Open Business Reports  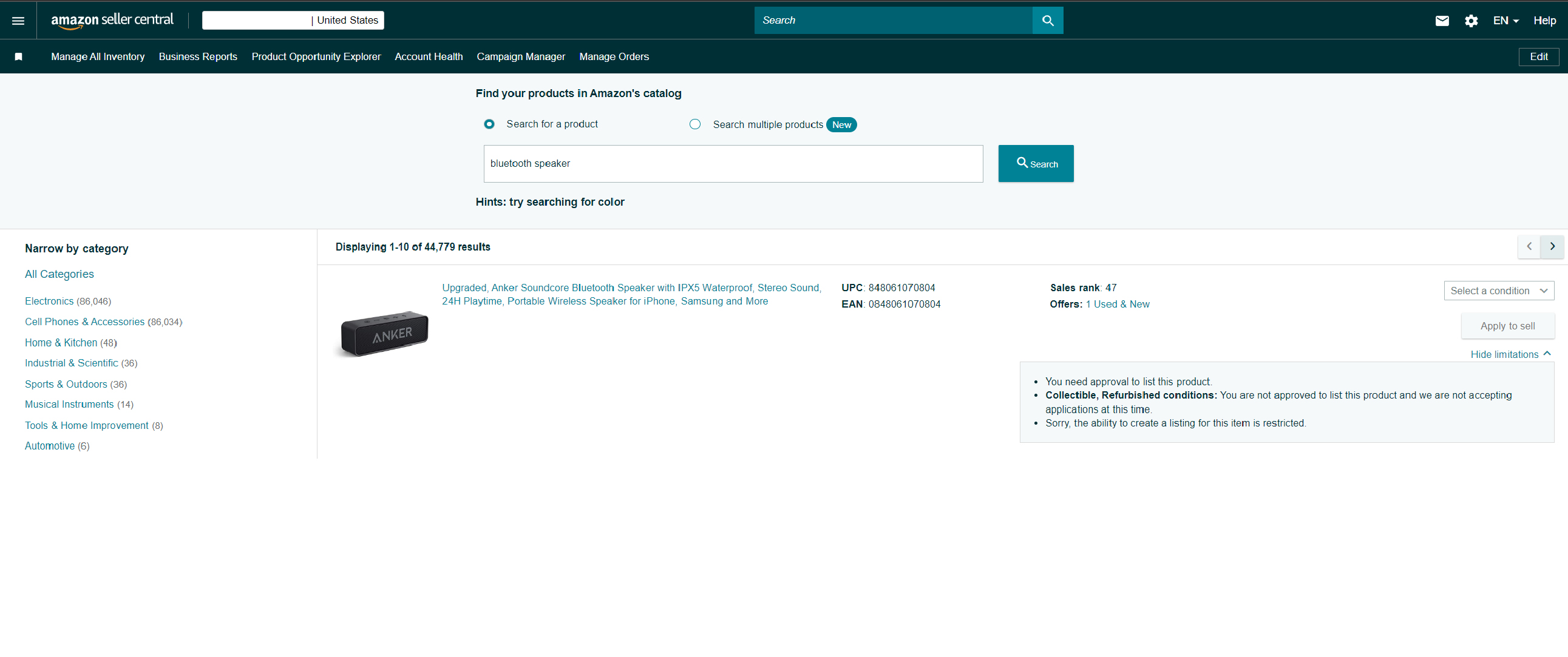[x=198, y=56]
